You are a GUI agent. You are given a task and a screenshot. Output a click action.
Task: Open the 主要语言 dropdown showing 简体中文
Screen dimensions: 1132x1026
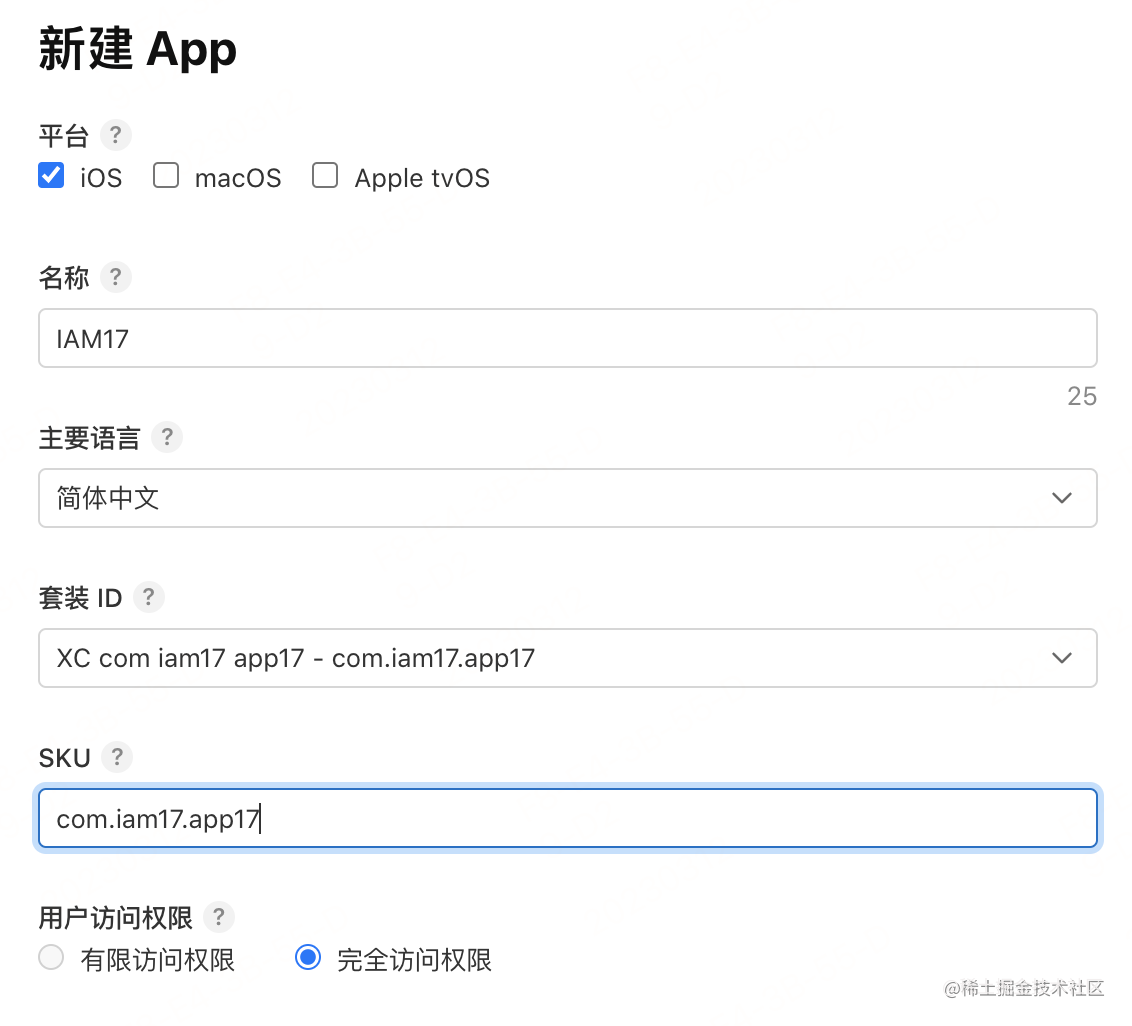point(568,498)
